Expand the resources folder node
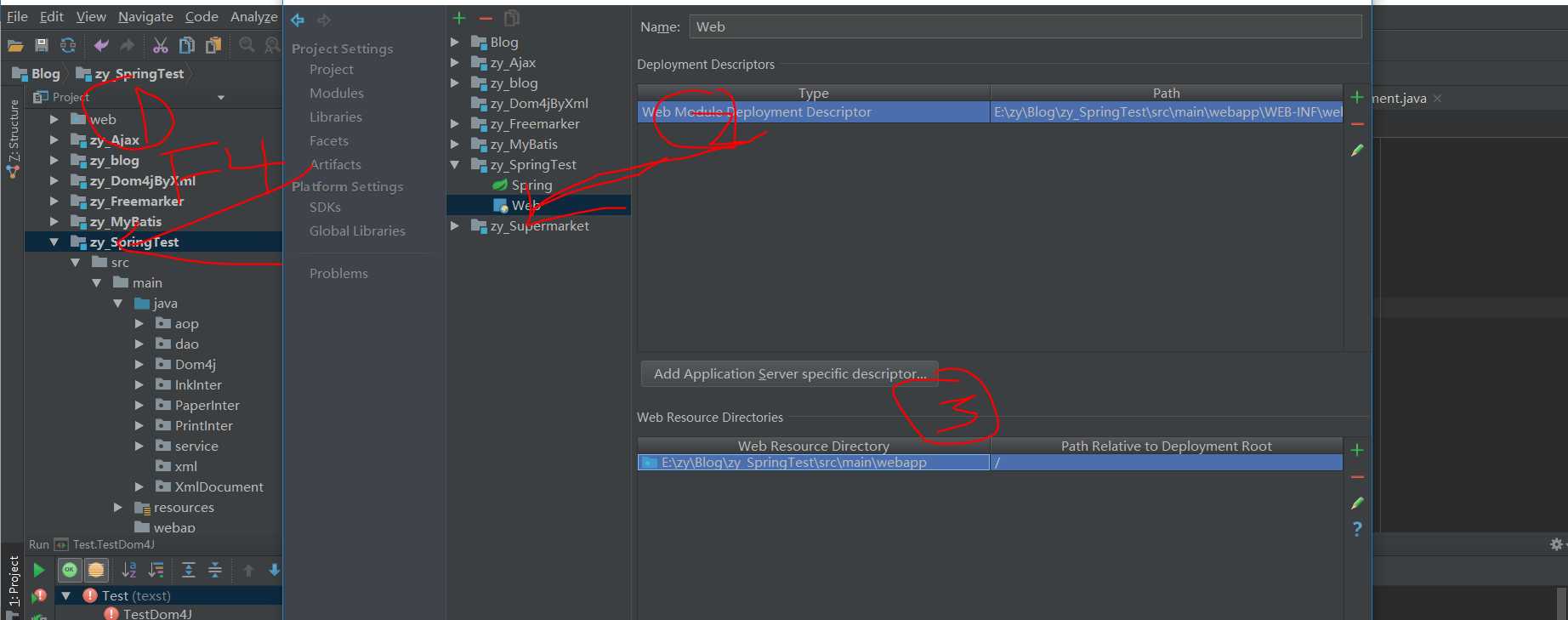The image size is (1568, 620). (x=118, y=507)
